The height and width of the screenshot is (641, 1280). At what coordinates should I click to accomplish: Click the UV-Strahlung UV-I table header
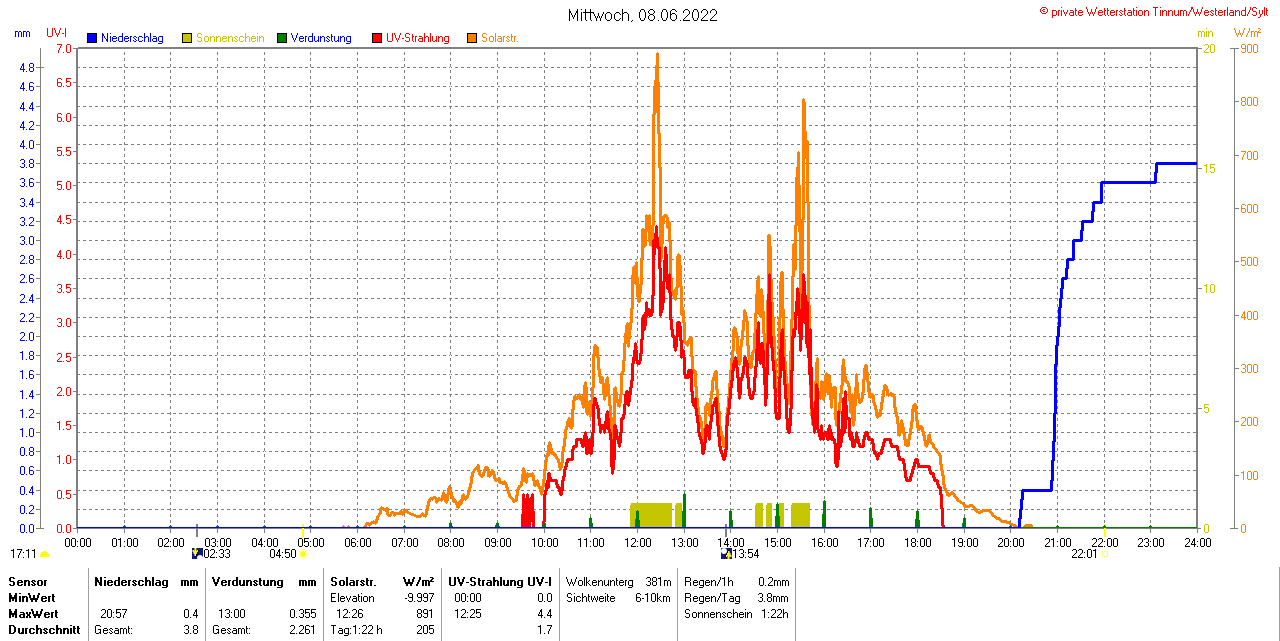click(500, 581)
